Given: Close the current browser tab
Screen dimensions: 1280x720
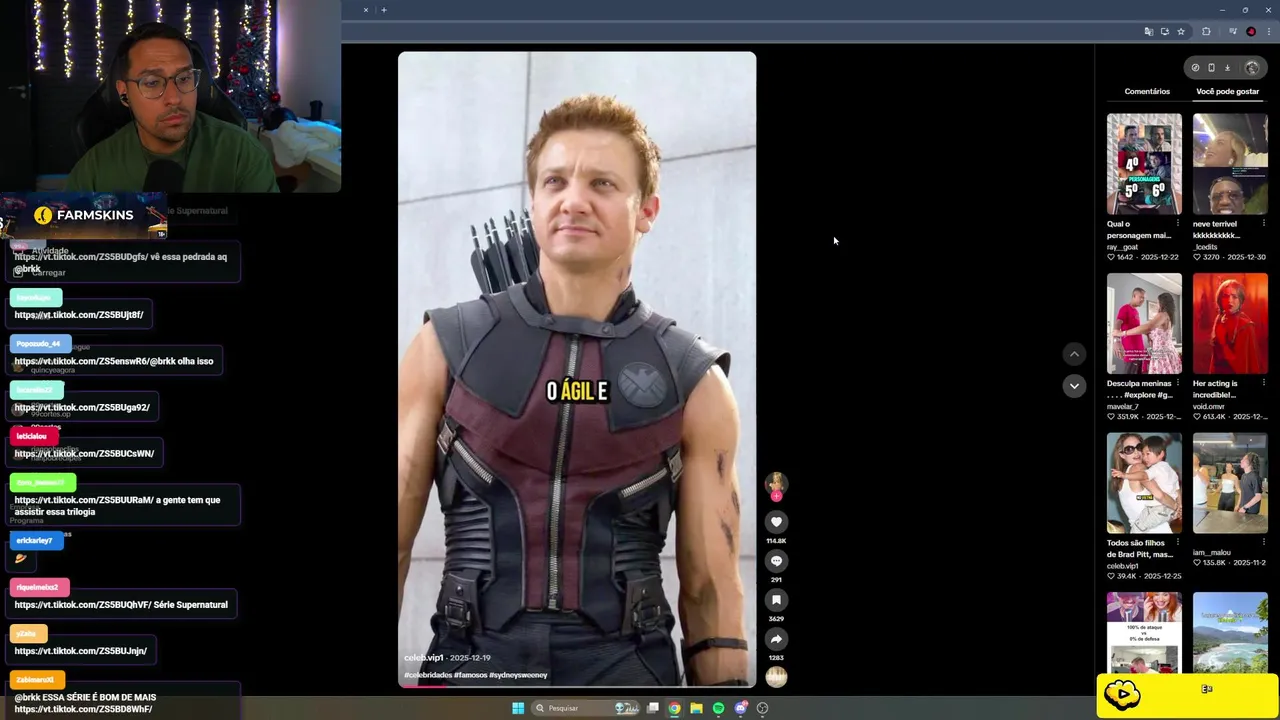Looking at the screenshot, I should pos(365,10).
